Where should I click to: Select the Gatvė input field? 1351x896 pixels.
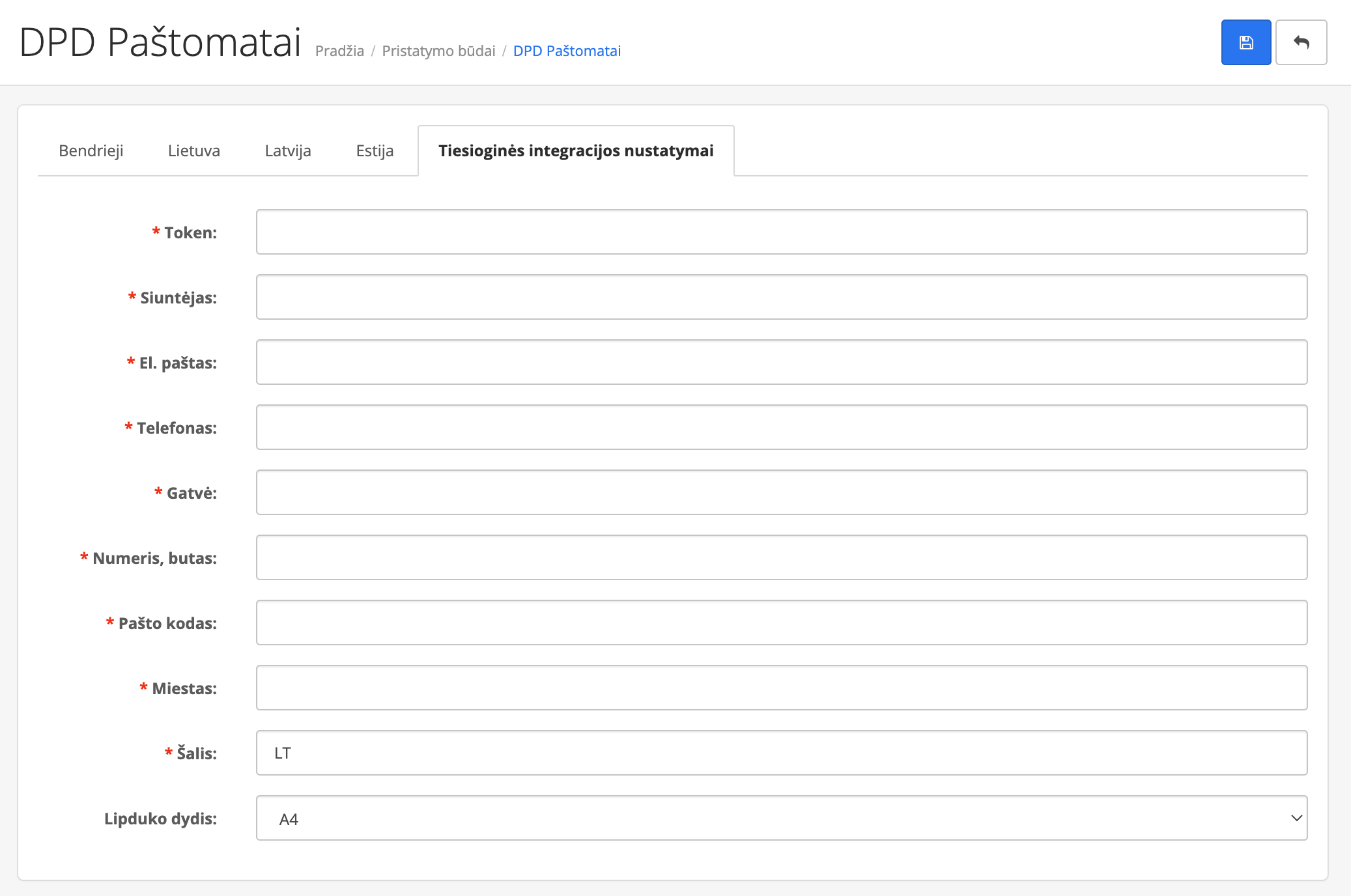coord(781,492)
